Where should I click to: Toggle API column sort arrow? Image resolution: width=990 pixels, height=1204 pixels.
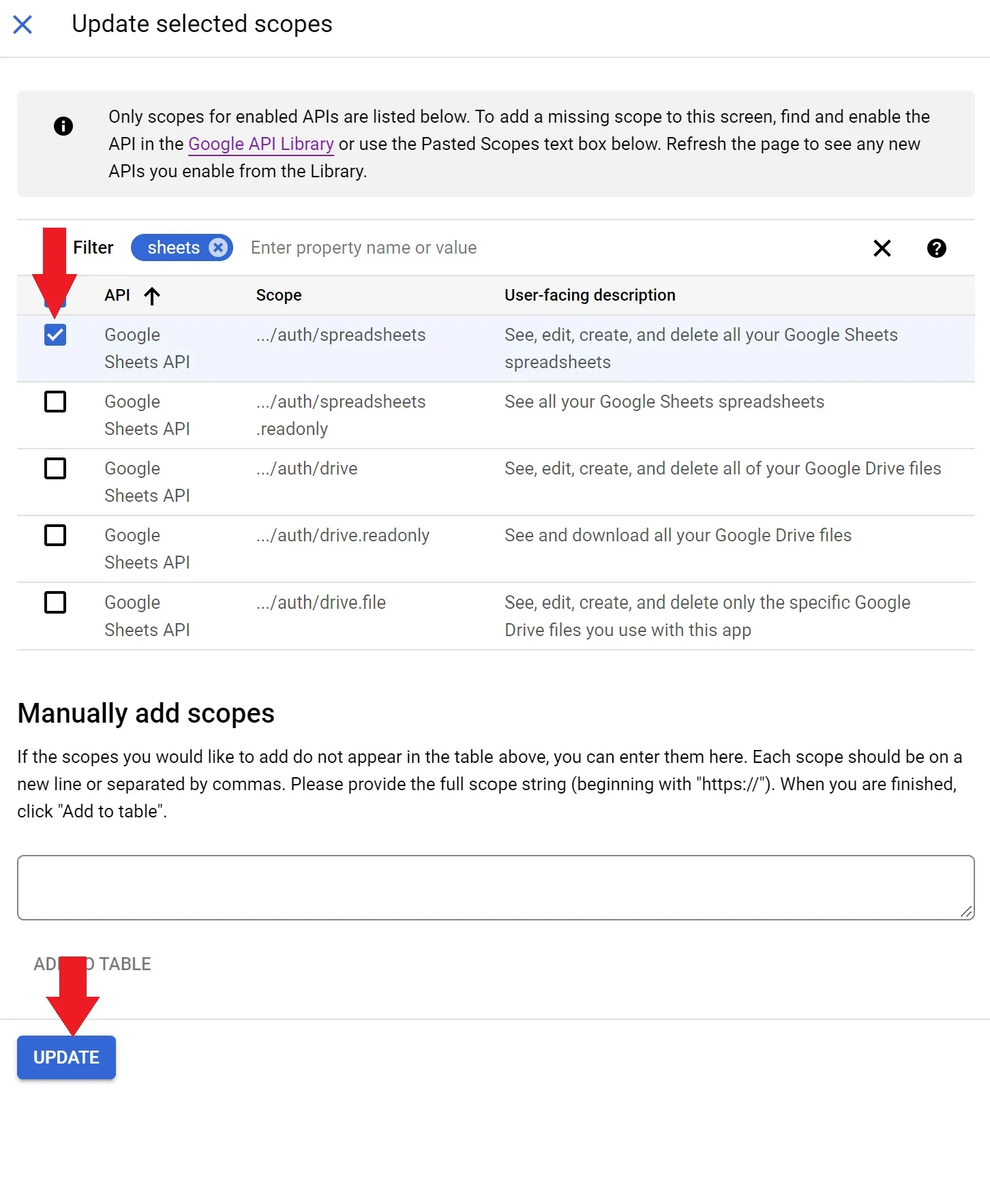(x=152, y=296)
